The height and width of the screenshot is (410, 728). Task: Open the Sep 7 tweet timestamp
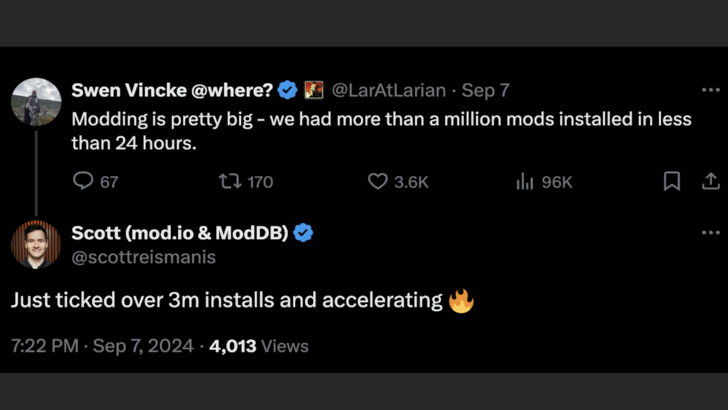pyautogui.click(x=486, y=90)
